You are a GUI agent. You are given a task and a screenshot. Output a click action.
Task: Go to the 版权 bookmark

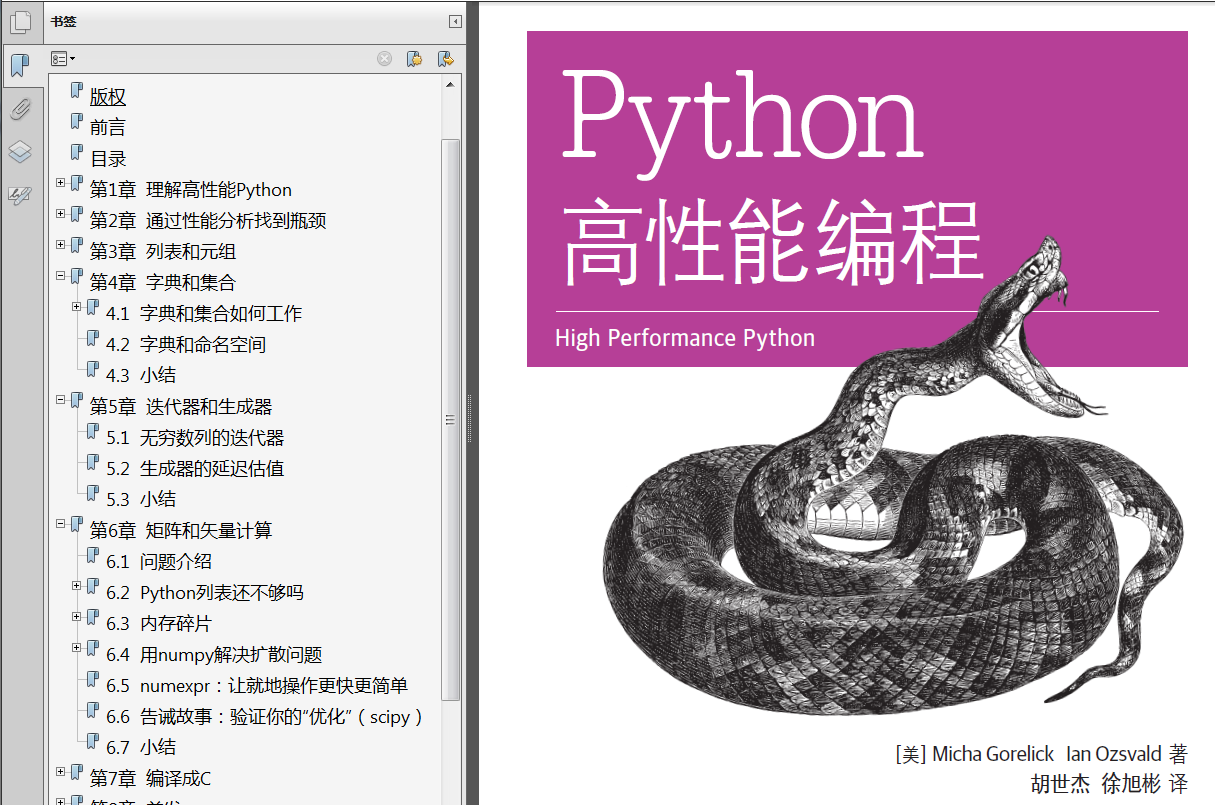point(108,97)
